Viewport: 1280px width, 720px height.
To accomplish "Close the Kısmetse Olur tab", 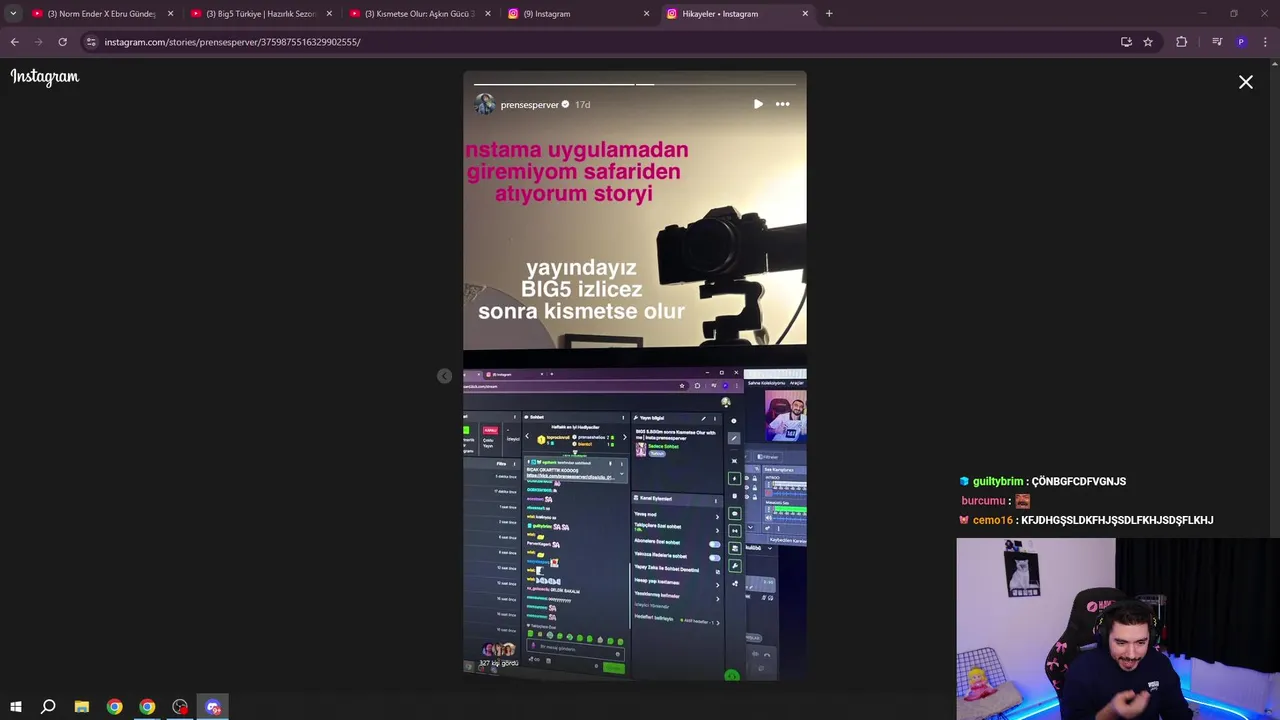I will point(488,14).
